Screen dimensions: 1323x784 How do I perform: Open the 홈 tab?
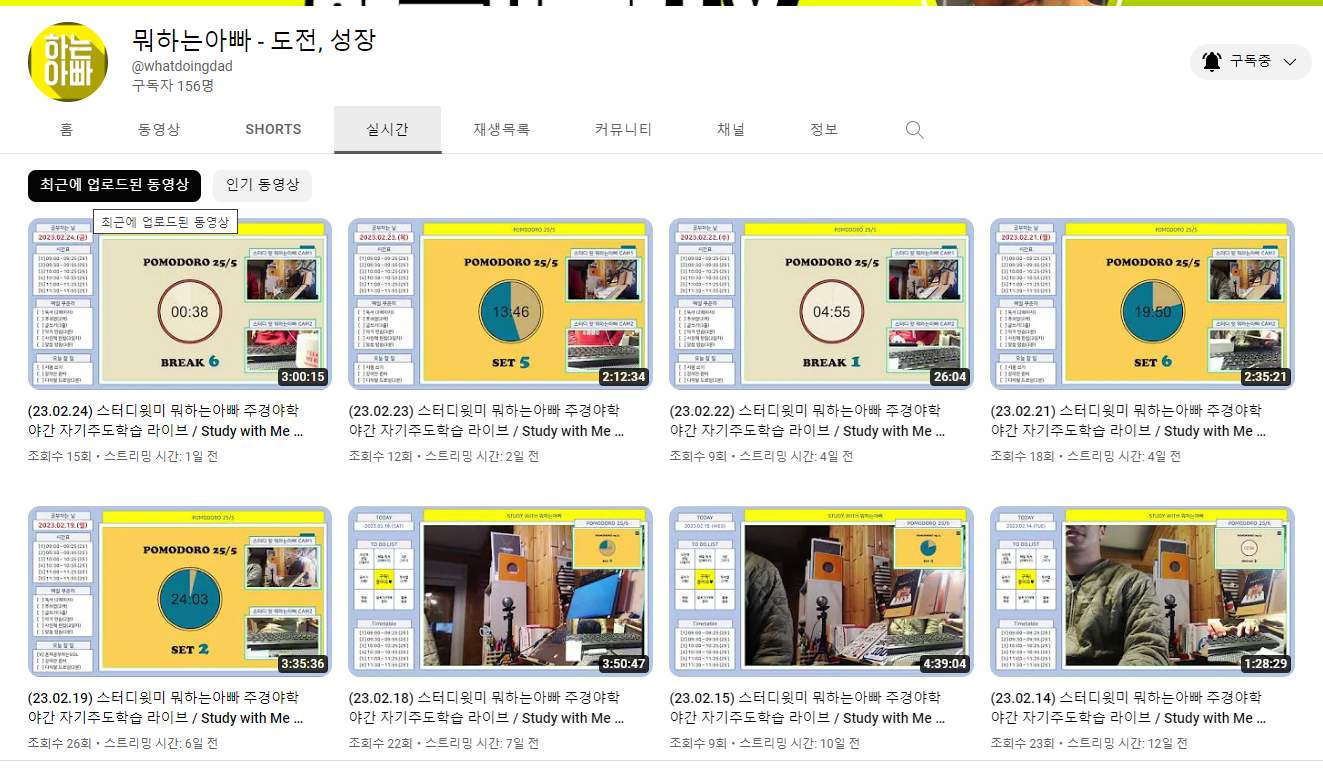pyautogui.click(x=67, y=130)
